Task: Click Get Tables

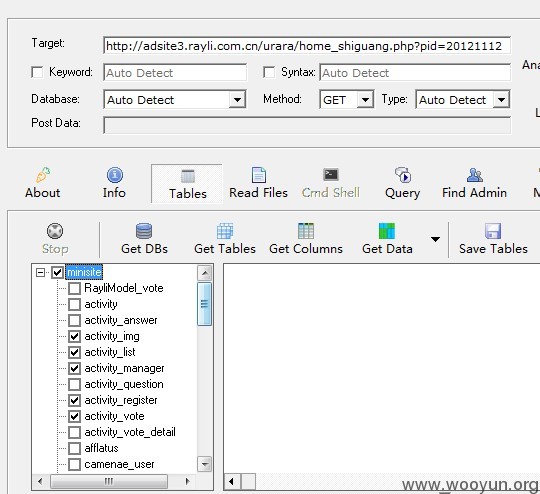Action: coord(225,239)
